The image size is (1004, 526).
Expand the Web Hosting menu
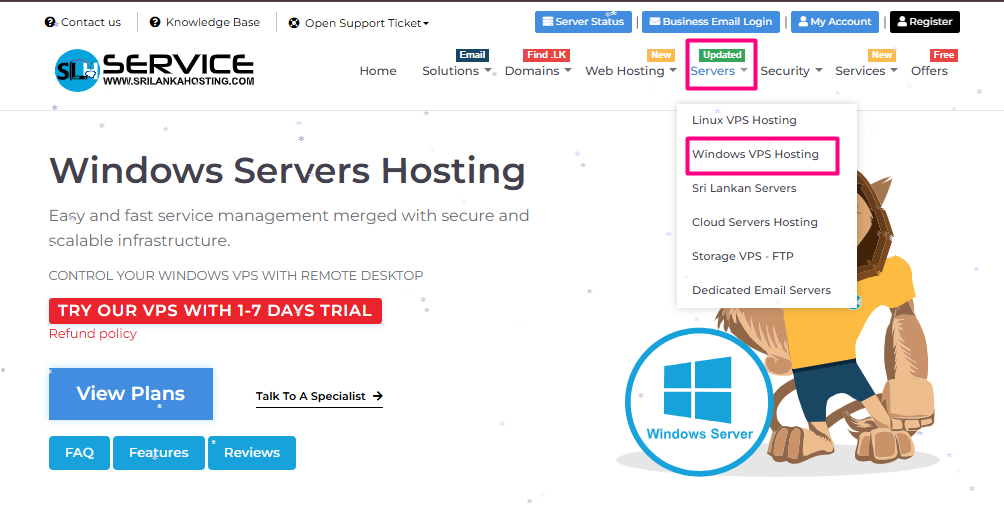click(x=630, y=71)
